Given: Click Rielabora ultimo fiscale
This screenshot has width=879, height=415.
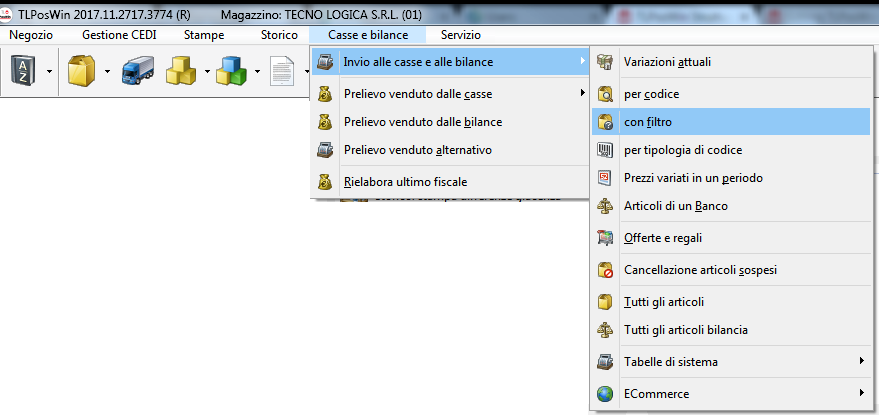Looking at the screenshot, I should tap(405, 182).
